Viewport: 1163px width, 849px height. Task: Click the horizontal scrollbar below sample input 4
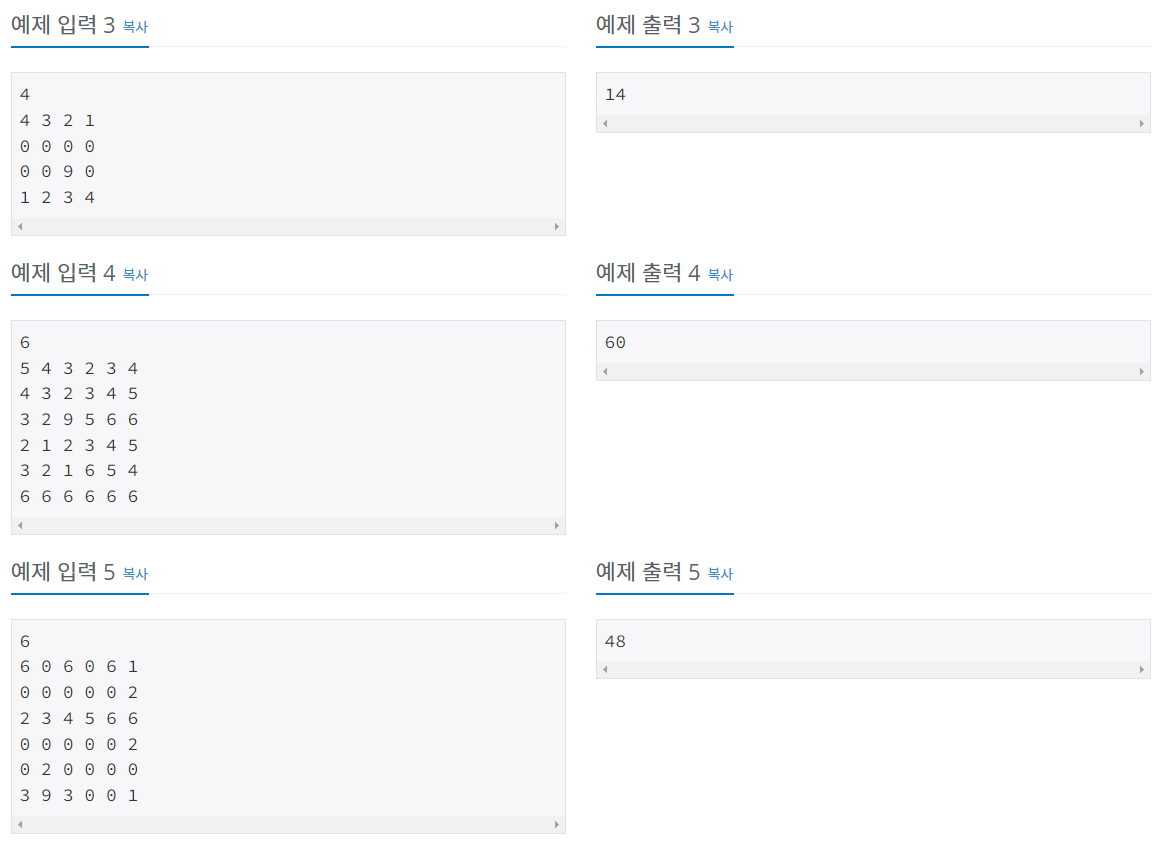pos(288,524)
